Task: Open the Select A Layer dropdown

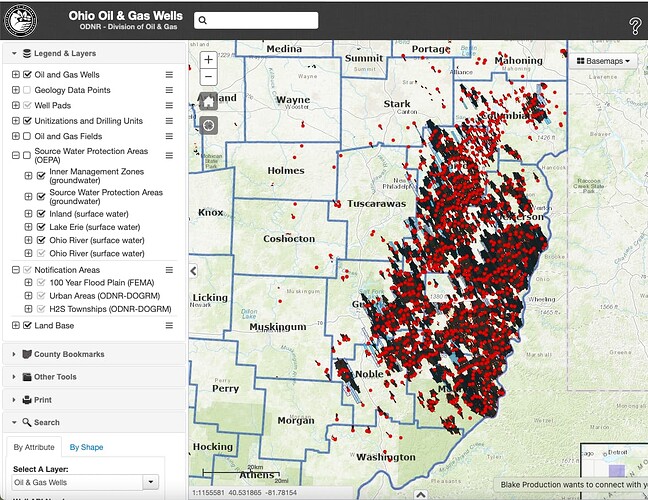Action: tap(150, 482)
